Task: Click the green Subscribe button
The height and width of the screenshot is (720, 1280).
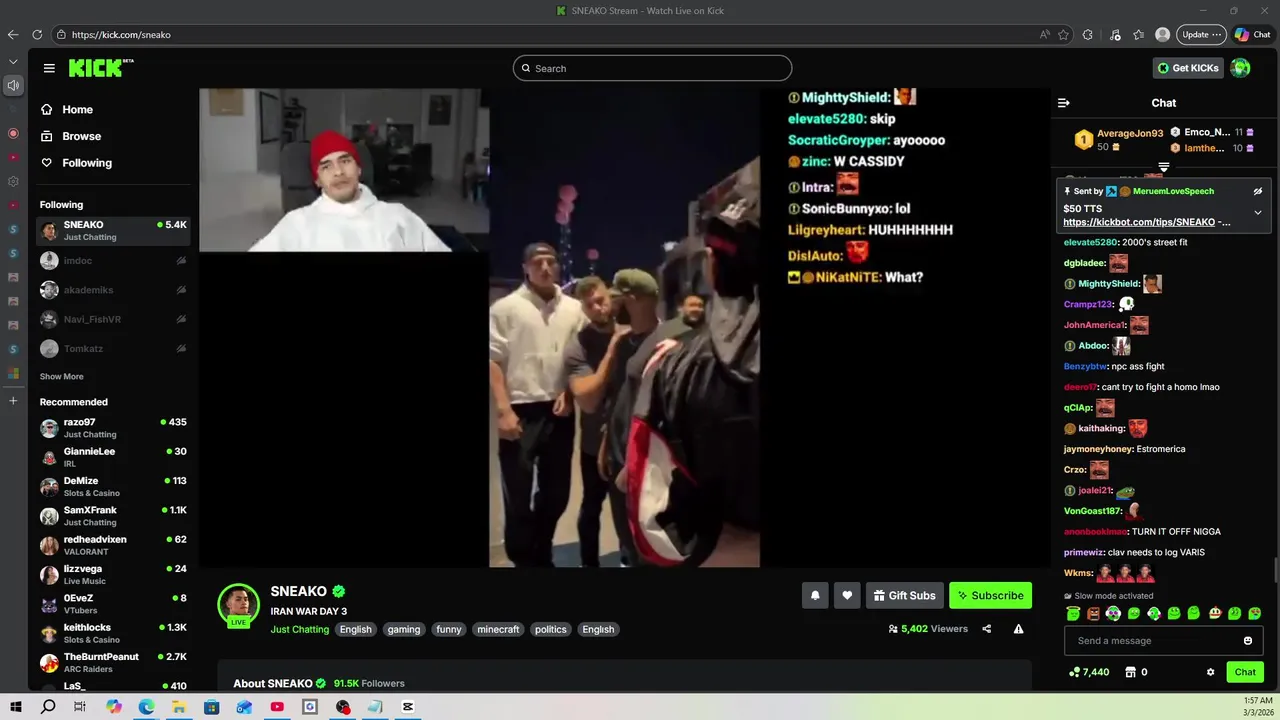Action: pyautogui.click(x=990, y=595)
